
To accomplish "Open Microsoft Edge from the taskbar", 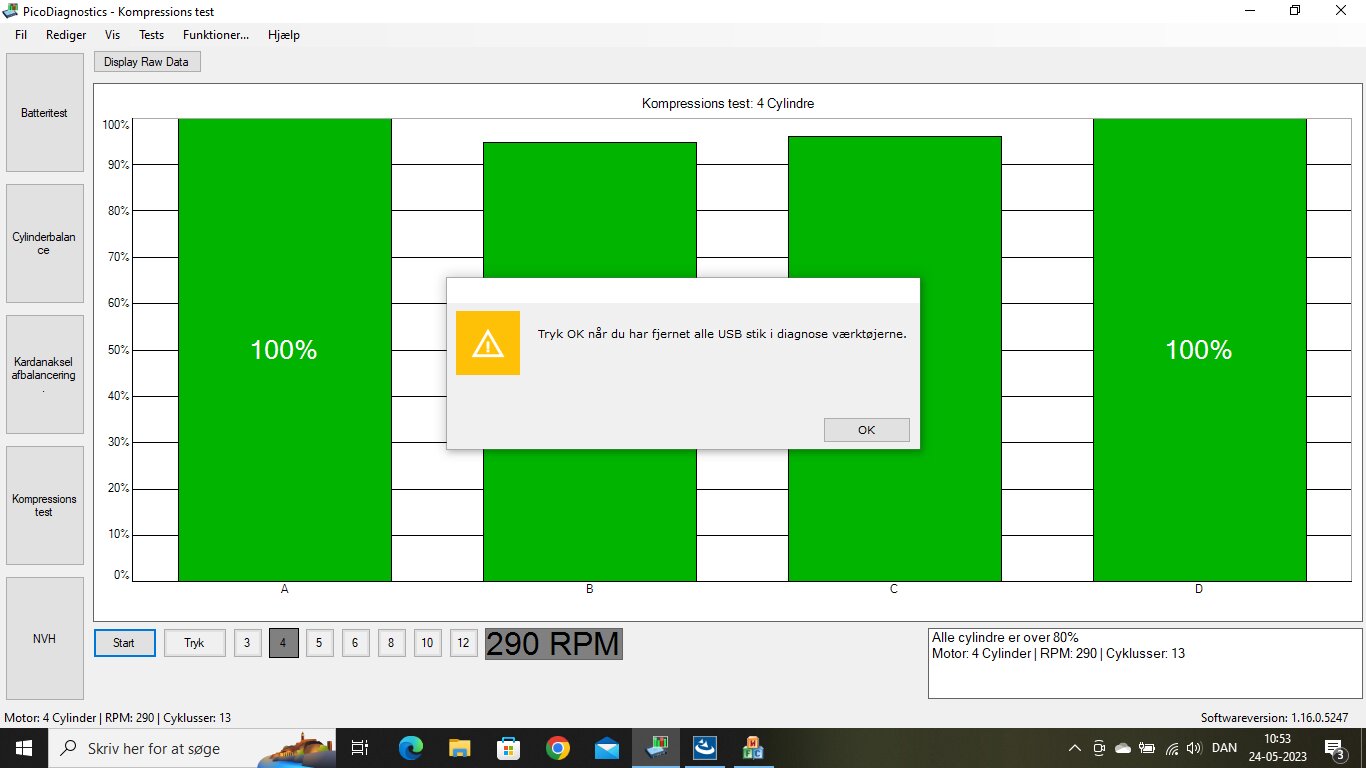I will point(411,748).
